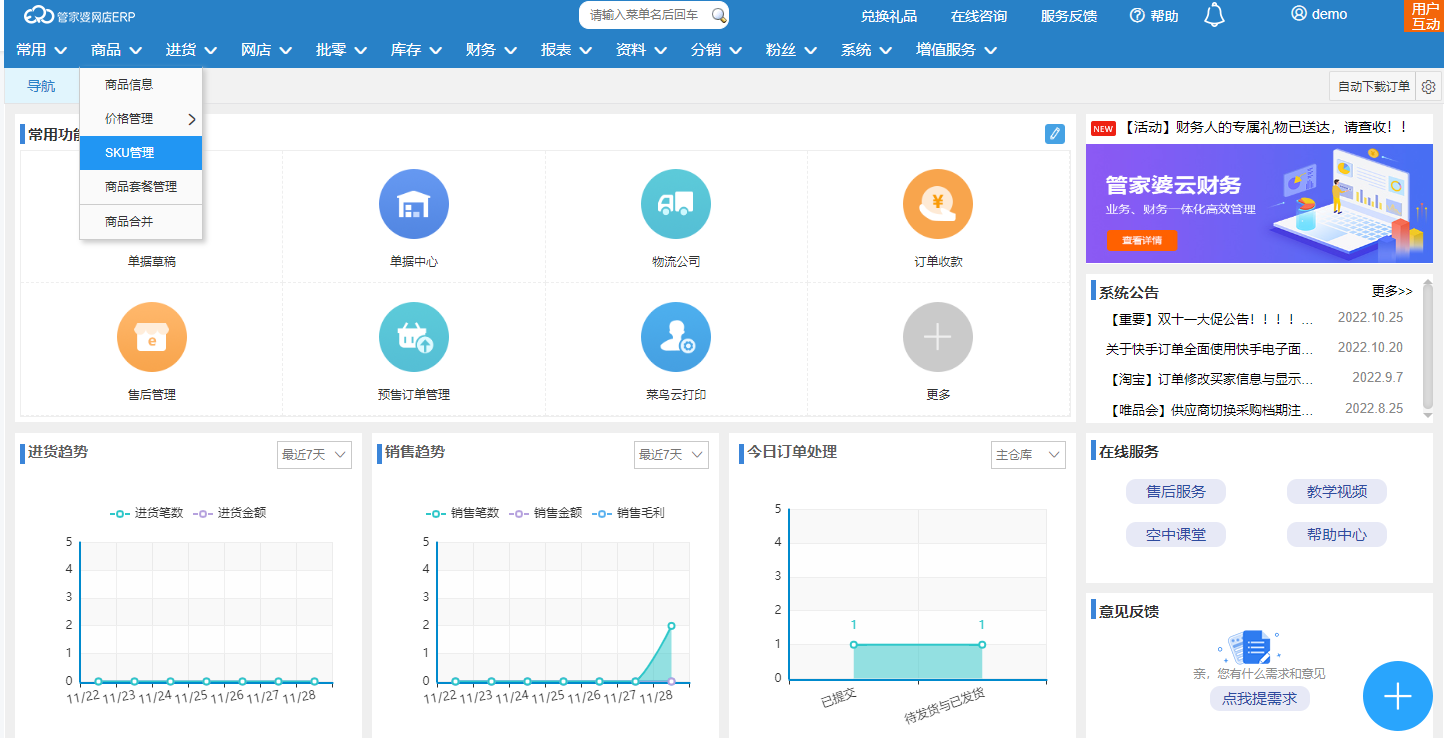Click the 自动下载订单 button
This screenshot has height=738, width=1444.
coord(1372,87)
